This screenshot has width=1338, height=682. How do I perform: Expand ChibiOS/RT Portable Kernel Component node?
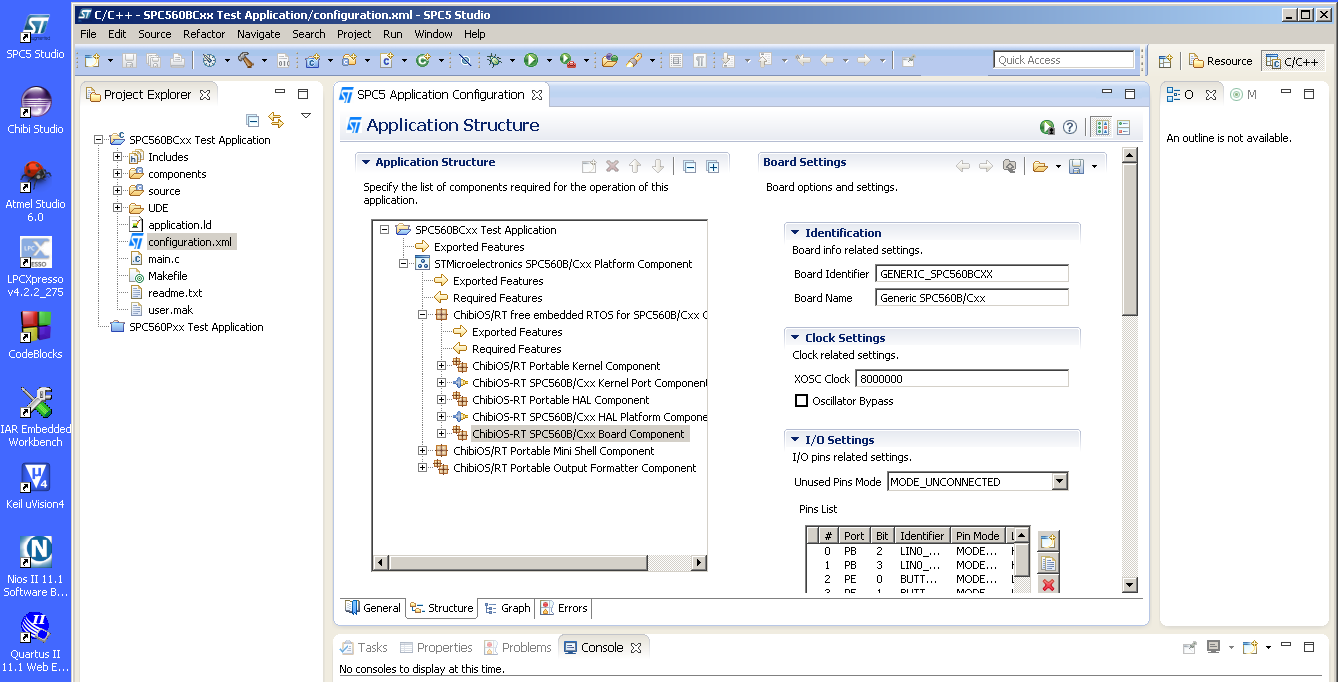[442, 366]
